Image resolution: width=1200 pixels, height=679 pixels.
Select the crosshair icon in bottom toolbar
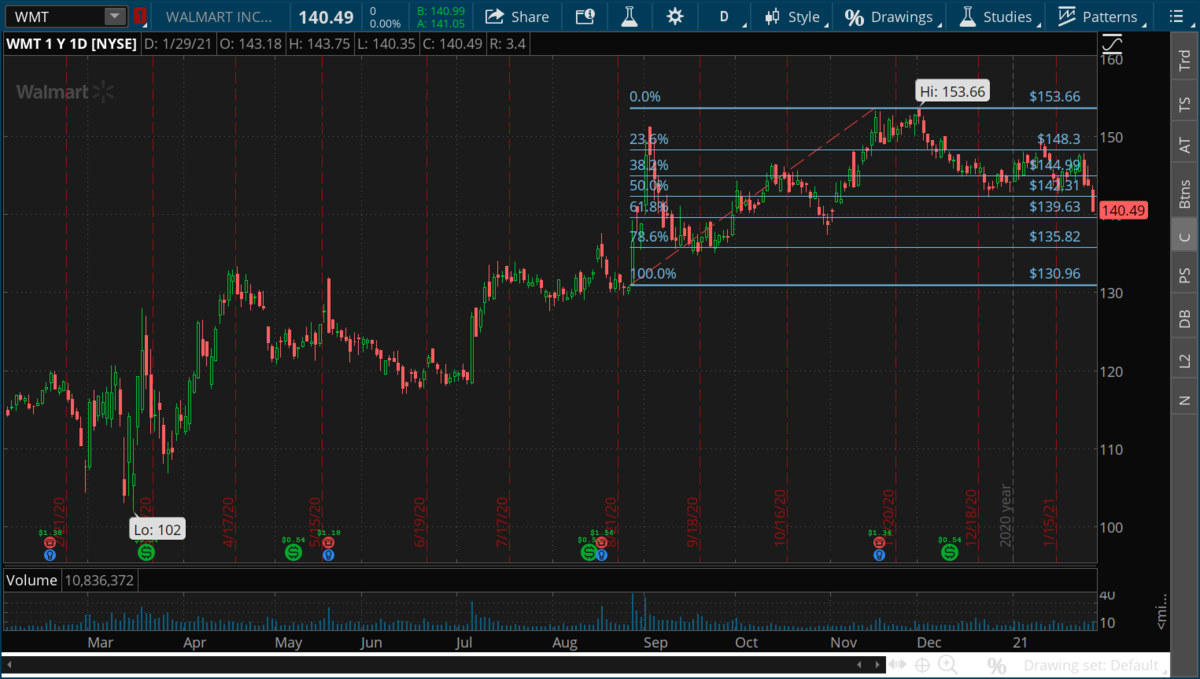pos(922,665)
